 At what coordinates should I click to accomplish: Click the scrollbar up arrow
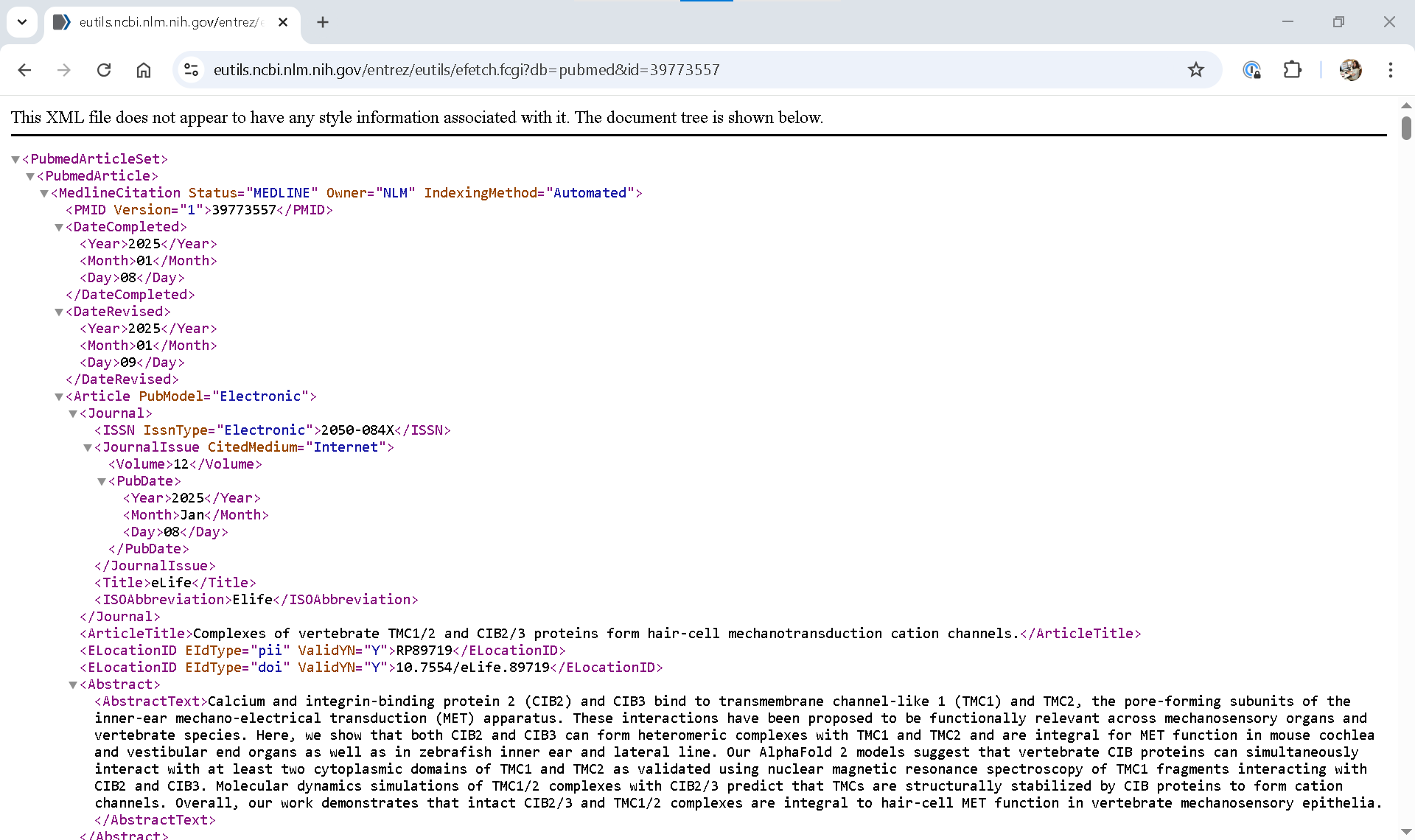[x=1406, y=105]
